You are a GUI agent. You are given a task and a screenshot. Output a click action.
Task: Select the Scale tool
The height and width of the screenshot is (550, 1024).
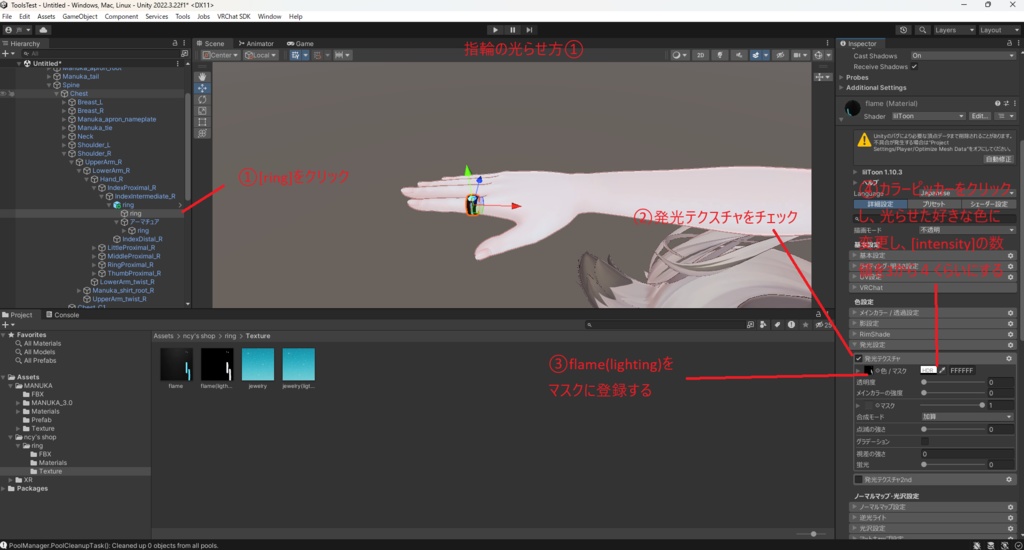(x=202, y=110)
